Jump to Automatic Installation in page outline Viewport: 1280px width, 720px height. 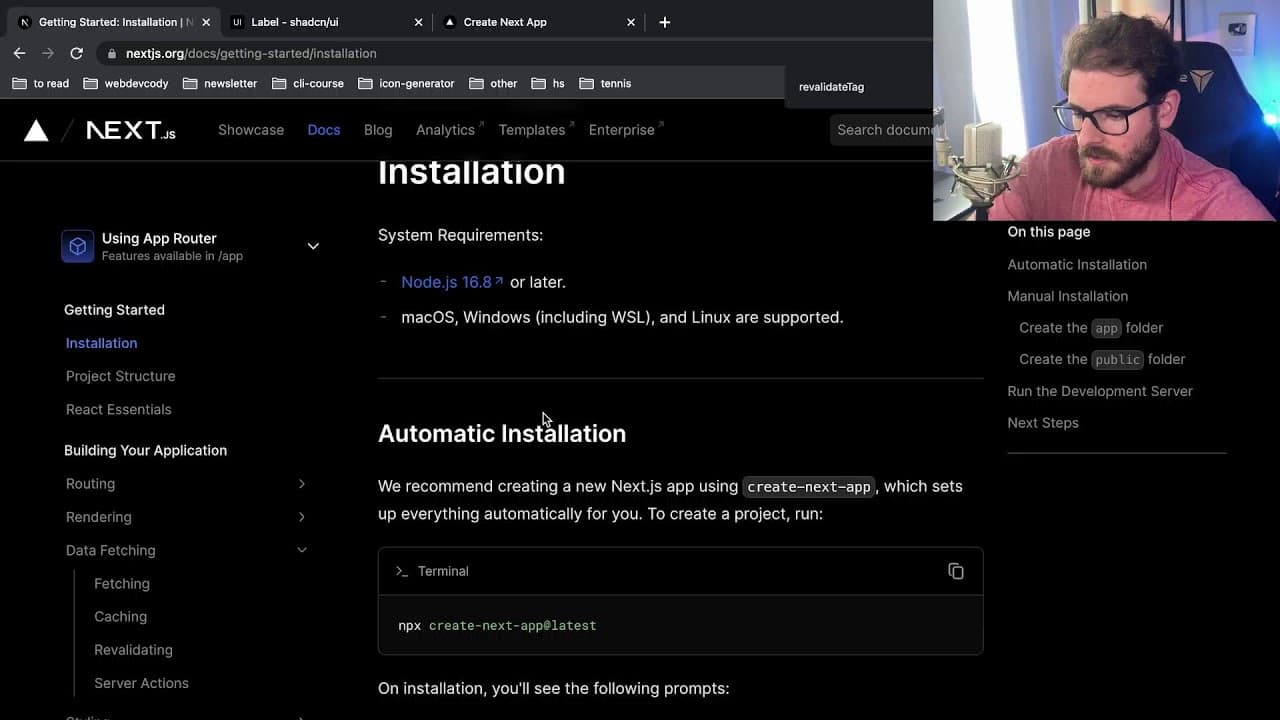(1077, 265)
